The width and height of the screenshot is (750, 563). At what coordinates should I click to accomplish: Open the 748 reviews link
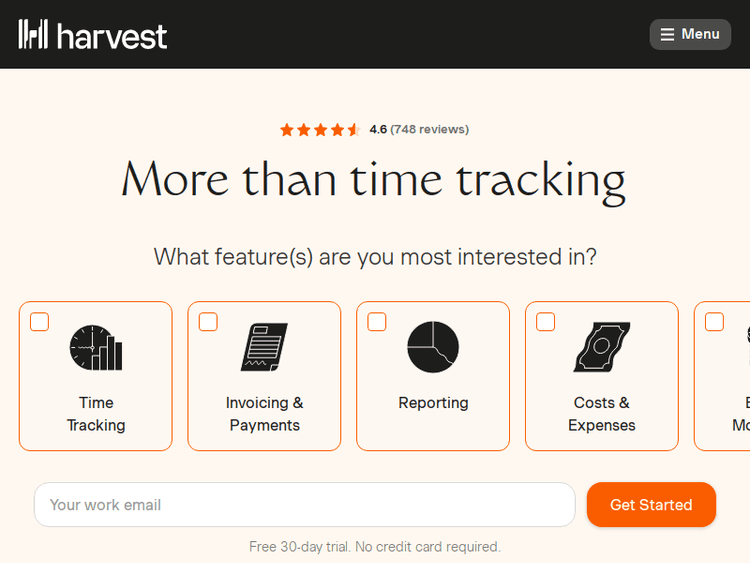click(429, 129)
